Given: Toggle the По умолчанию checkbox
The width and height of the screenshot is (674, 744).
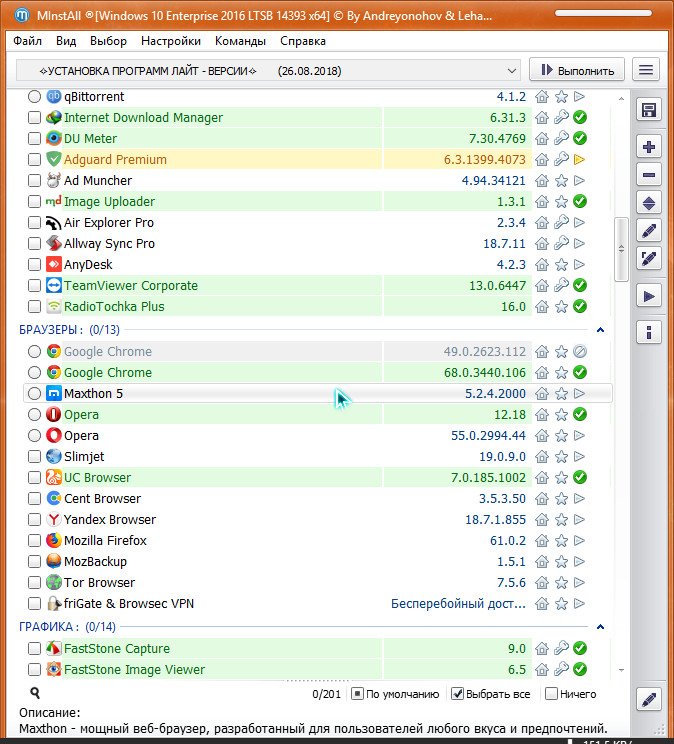Looking at the screenshot, I should 357,694.
